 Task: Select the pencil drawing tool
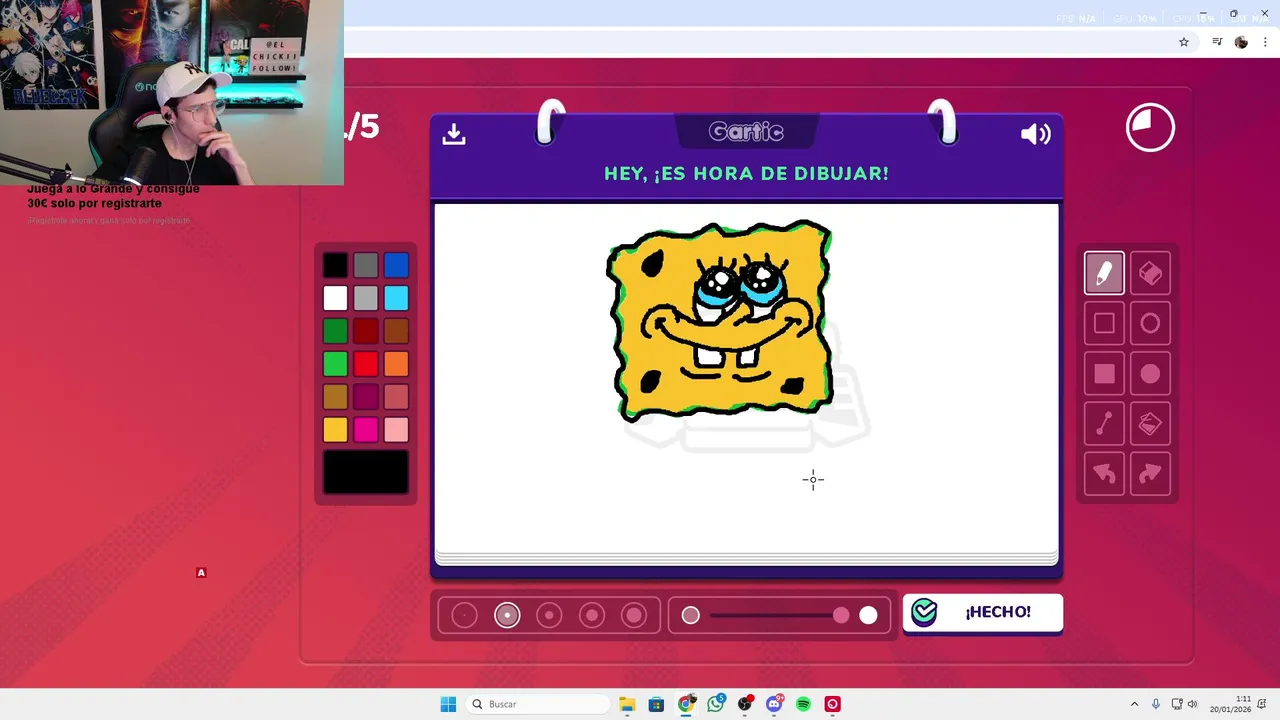coord(1104,273)
